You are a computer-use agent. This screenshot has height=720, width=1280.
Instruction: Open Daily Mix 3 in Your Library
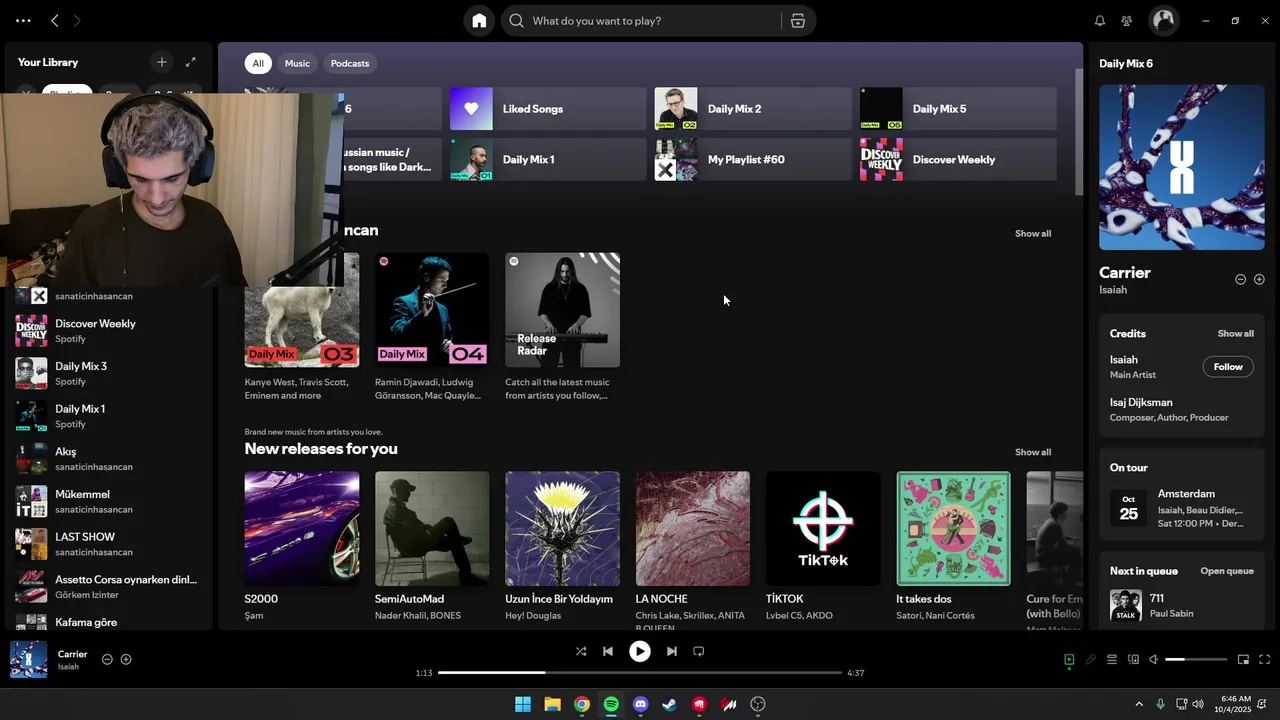click(x=107, y=373)
